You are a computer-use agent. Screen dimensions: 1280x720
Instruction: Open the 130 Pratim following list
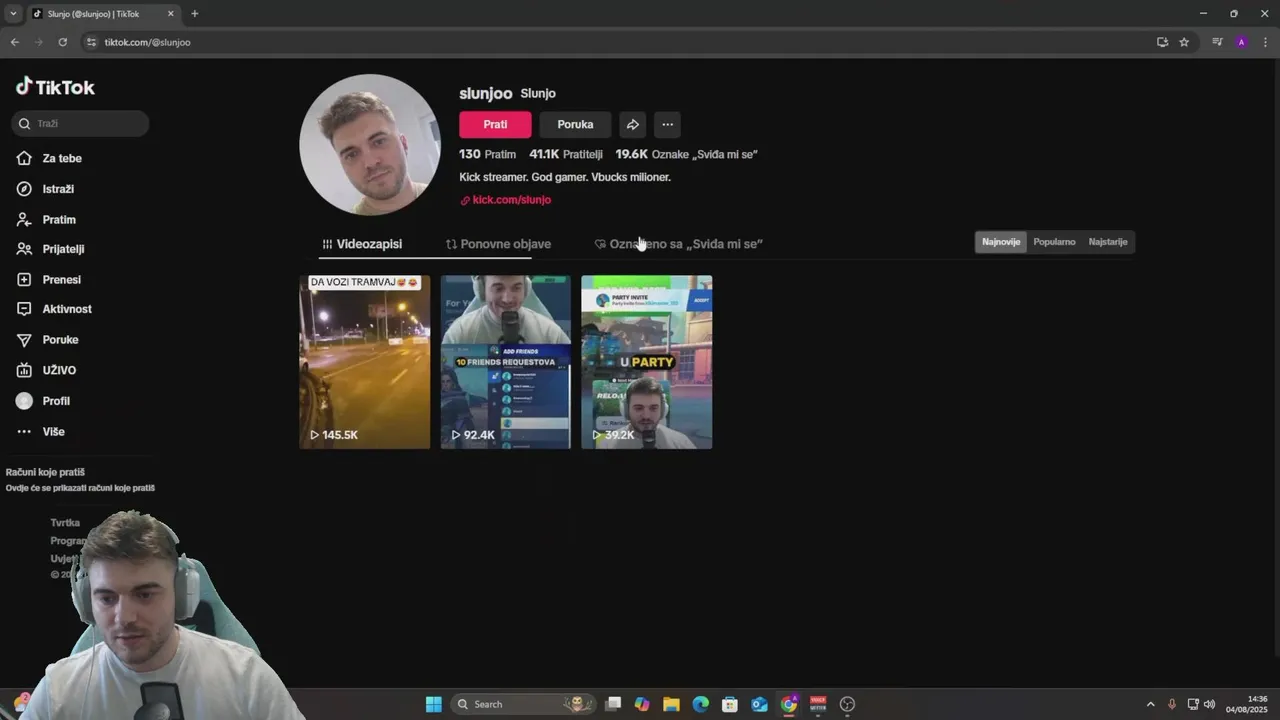pos(487,154)
